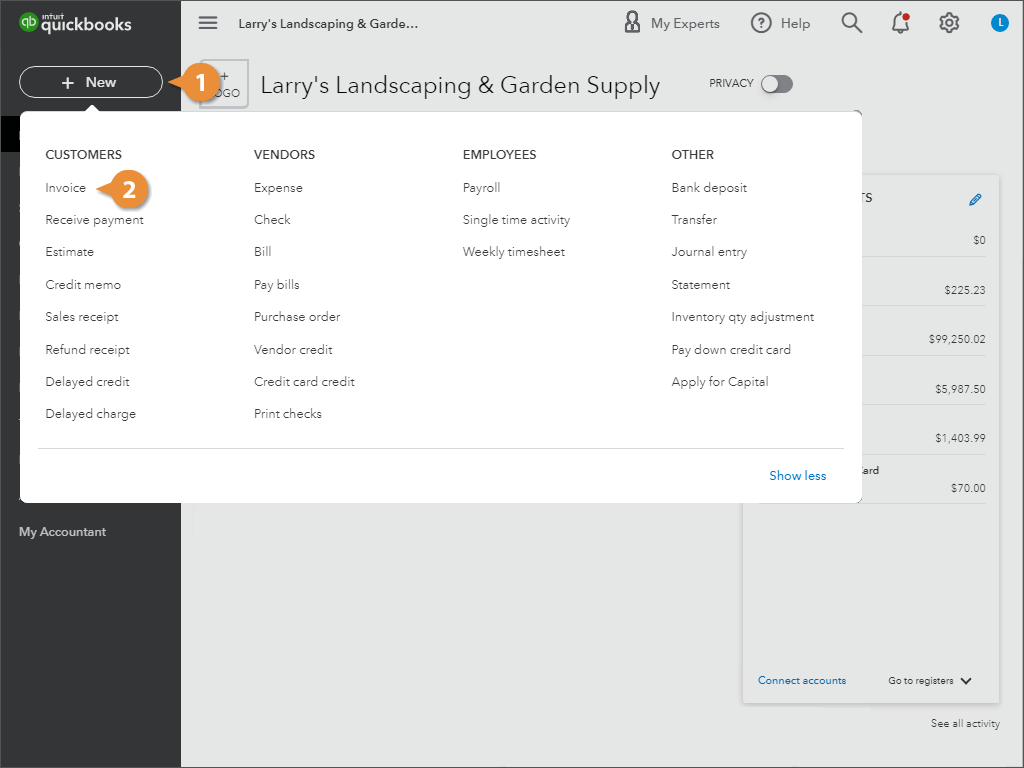This screenshot has height=768, width=1024.
Task: Click the LOGO upload placeholder
Action: point(222,83)
